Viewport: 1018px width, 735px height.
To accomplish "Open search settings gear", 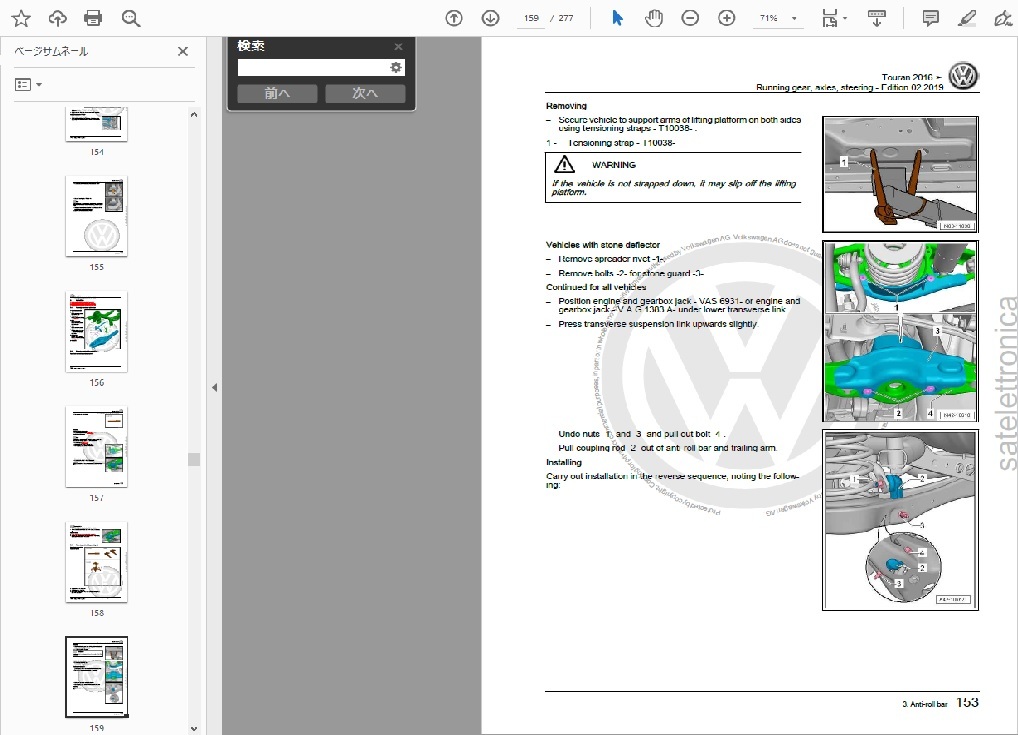I will (395, 68).
